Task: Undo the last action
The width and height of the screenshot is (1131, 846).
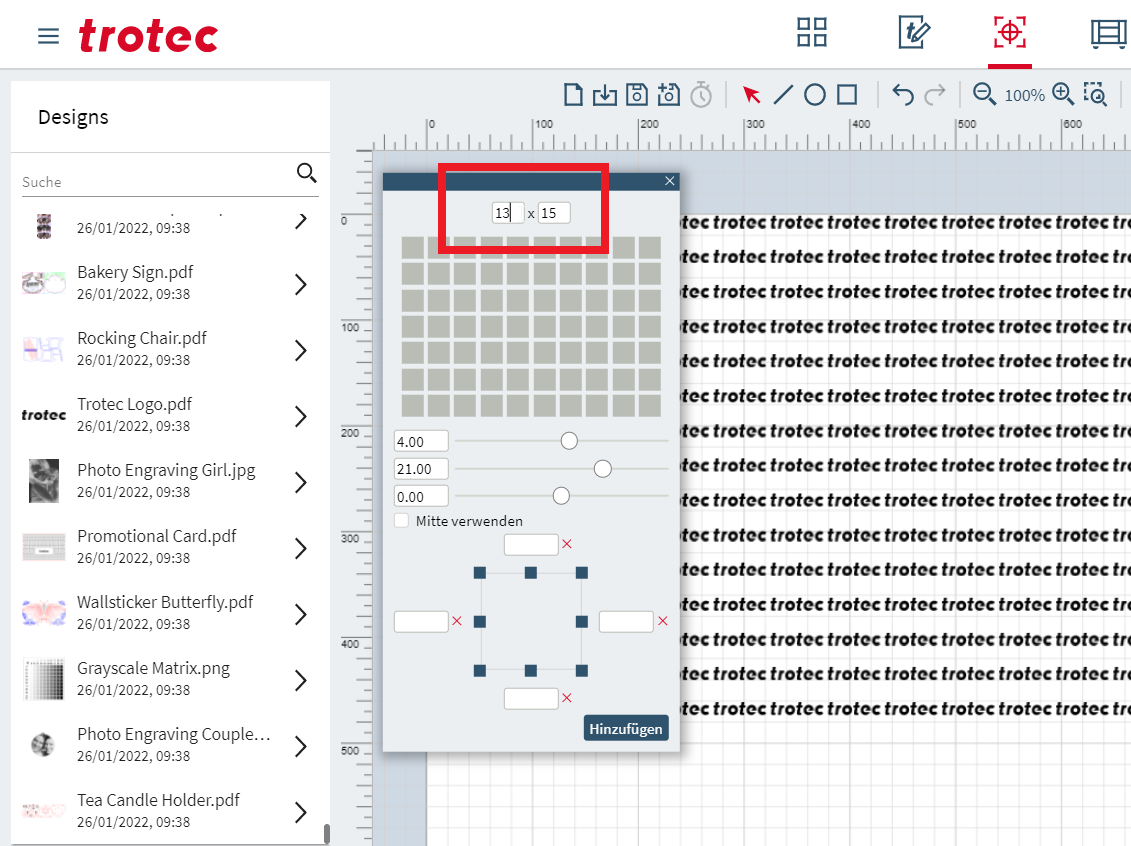Action: [x=903, y=95]
